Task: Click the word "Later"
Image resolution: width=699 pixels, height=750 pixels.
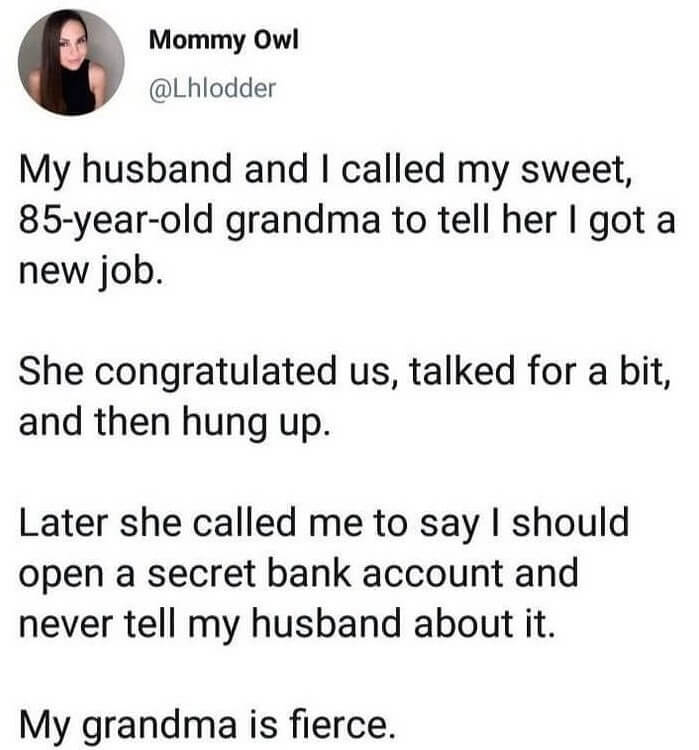Action: coord(66,522)
